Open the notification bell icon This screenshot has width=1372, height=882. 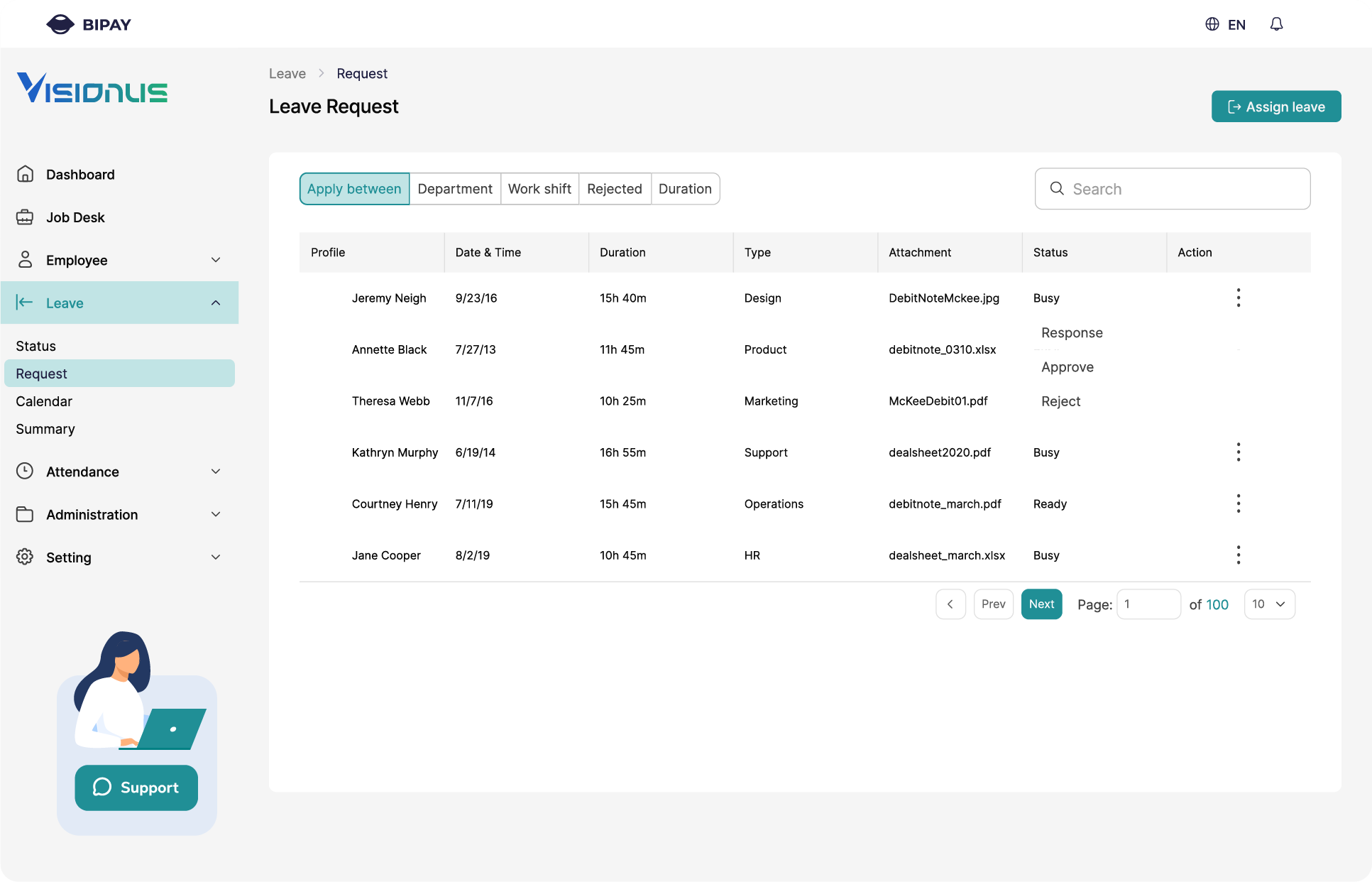pyautogui.click(x=1275, y=23)
